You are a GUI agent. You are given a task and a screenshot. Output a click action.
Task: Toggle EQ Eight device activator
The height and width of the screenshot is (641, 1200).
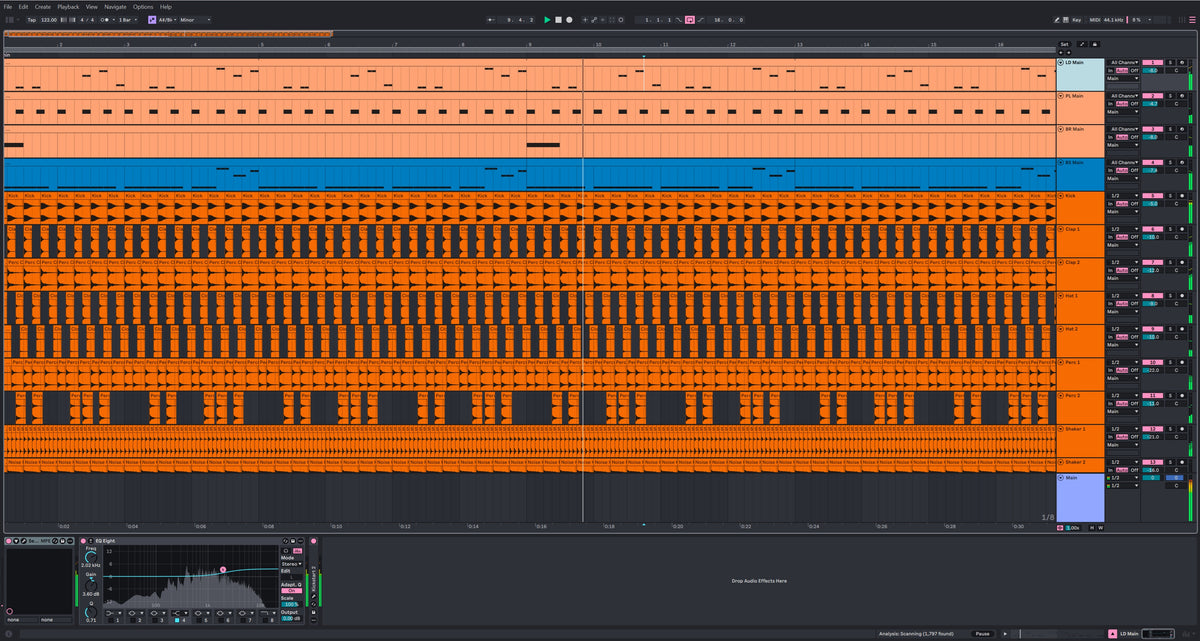83,541
